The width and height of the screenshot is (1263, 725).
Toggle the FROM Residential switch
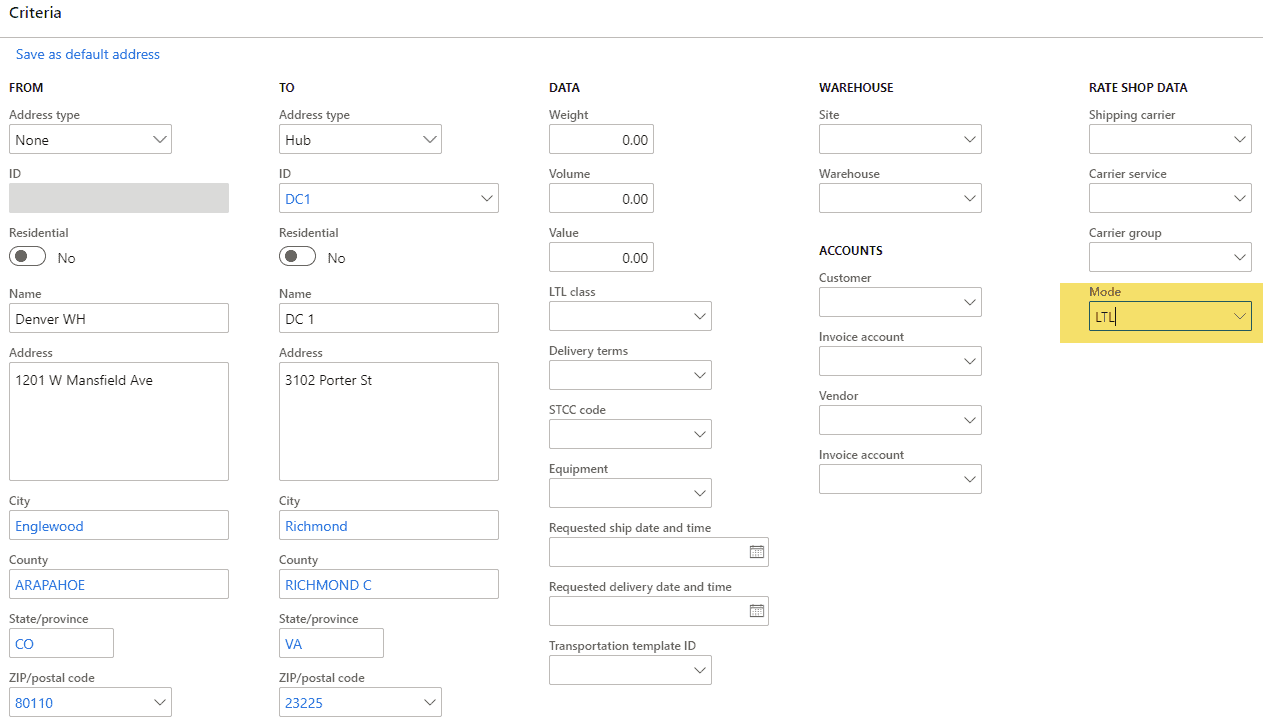[28, 257]
